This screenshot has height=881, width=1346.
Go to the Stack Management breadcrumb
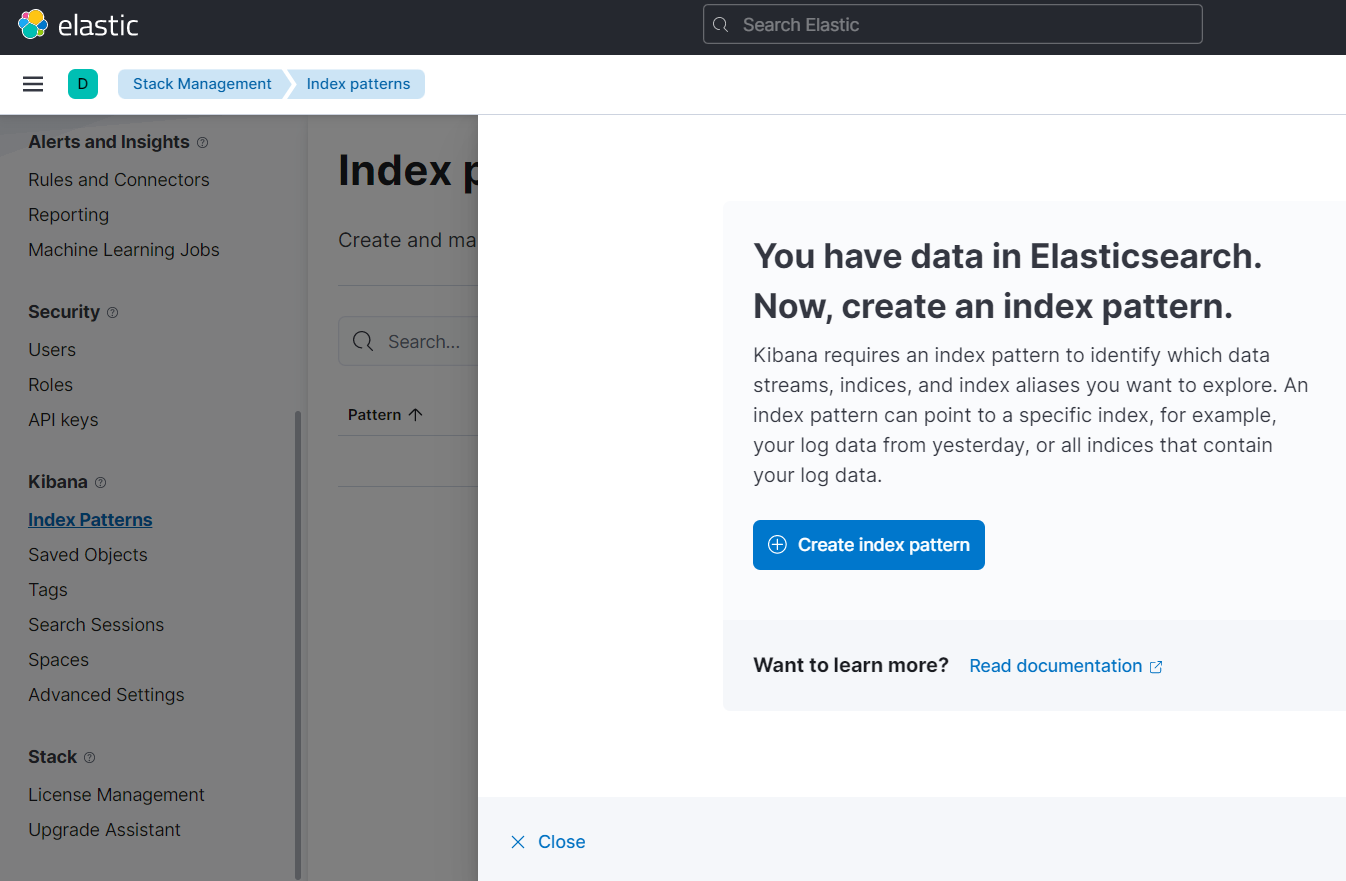[x=202, y=84]
